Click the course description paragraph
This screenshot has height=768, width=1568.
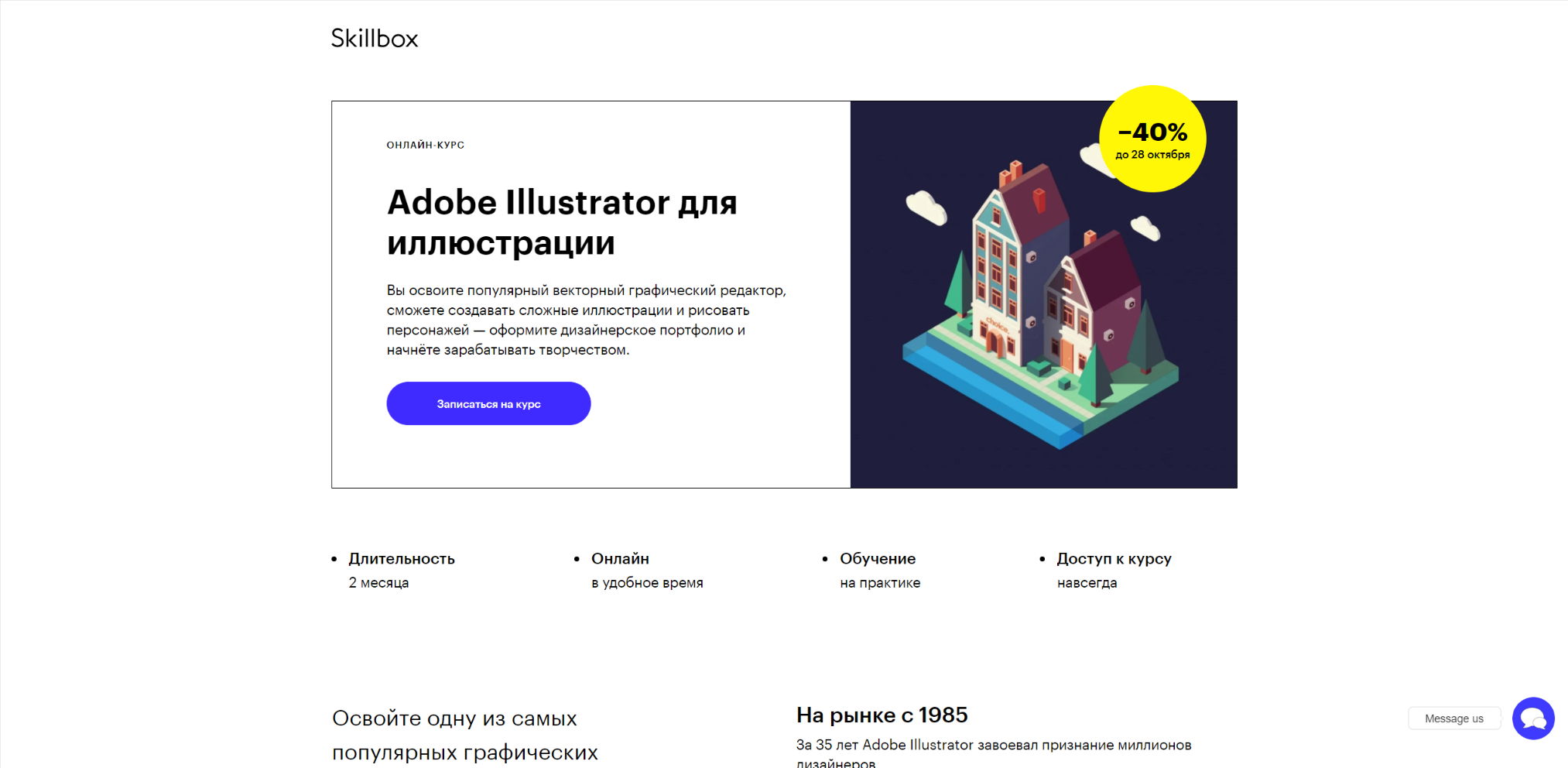pos(586,320)
